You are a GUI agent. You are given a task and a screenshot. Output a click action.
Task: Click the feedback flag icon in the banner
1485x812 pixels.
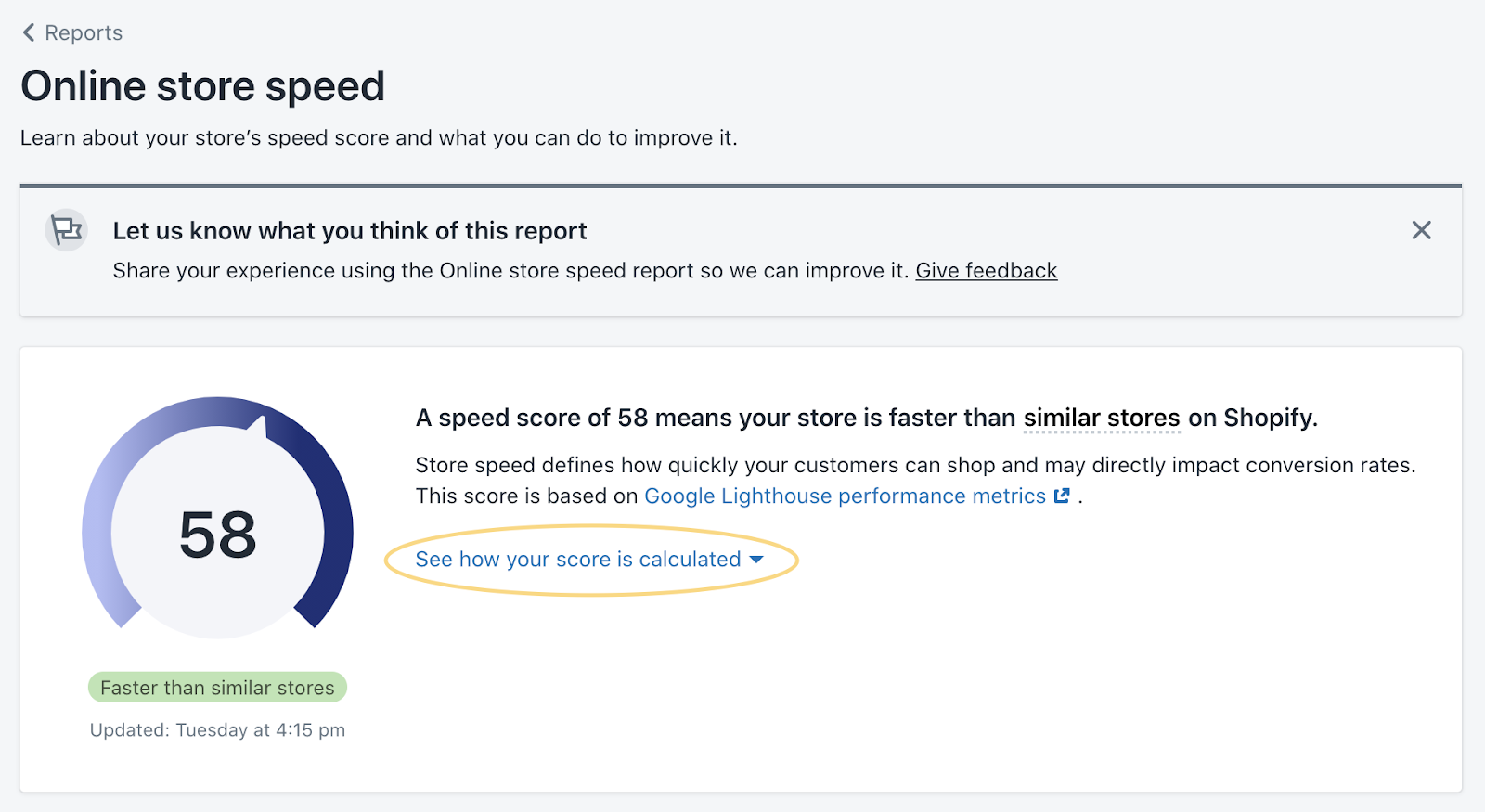(66, 229)
